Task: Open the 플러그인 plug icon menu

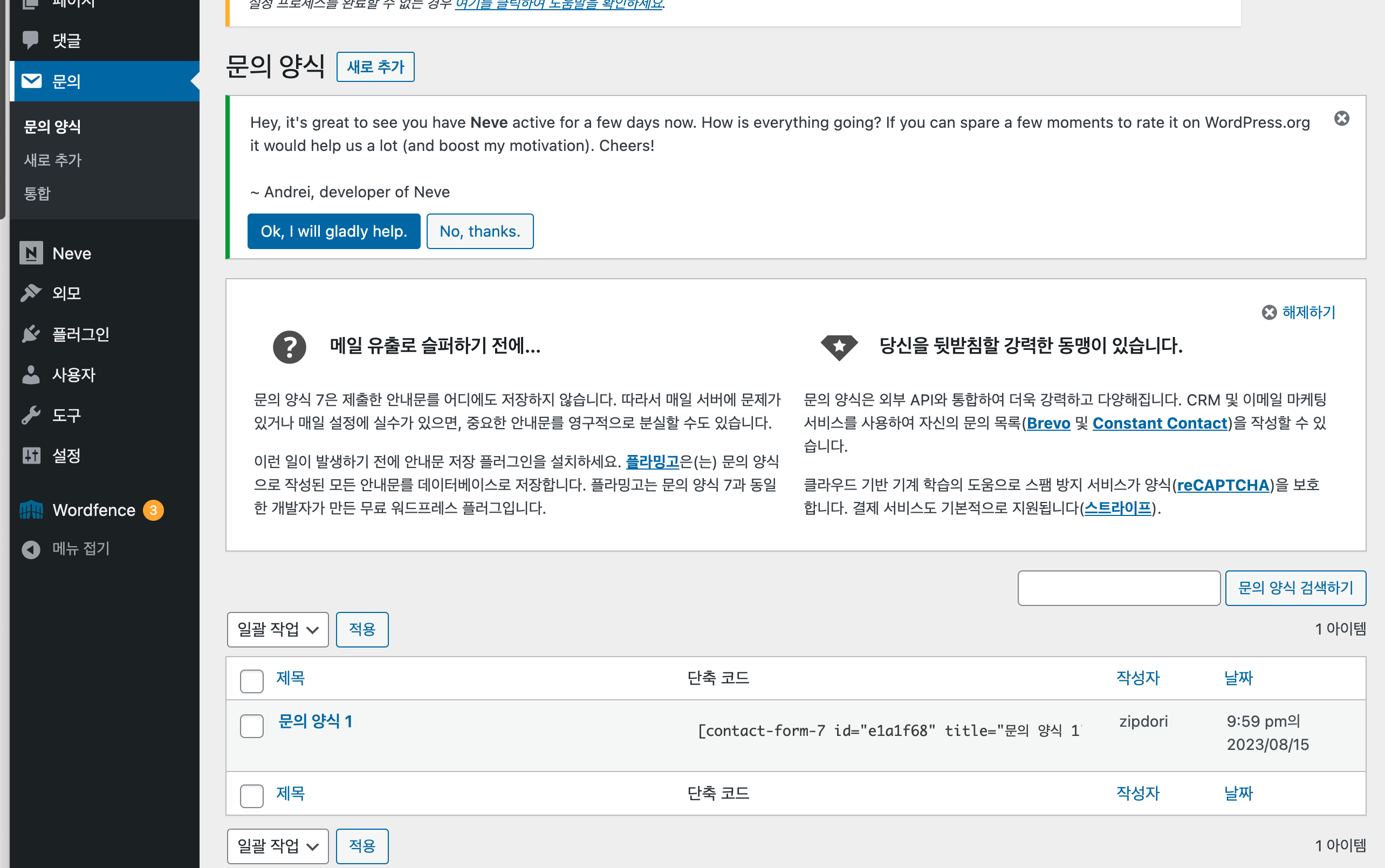Action: click(31, 334)
